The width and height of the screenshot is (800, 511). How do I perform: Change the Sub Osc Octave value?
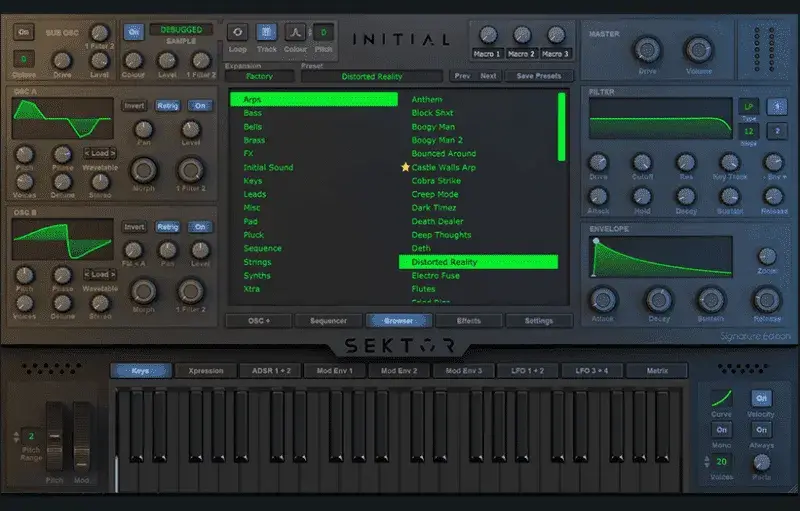click(23, 59)
